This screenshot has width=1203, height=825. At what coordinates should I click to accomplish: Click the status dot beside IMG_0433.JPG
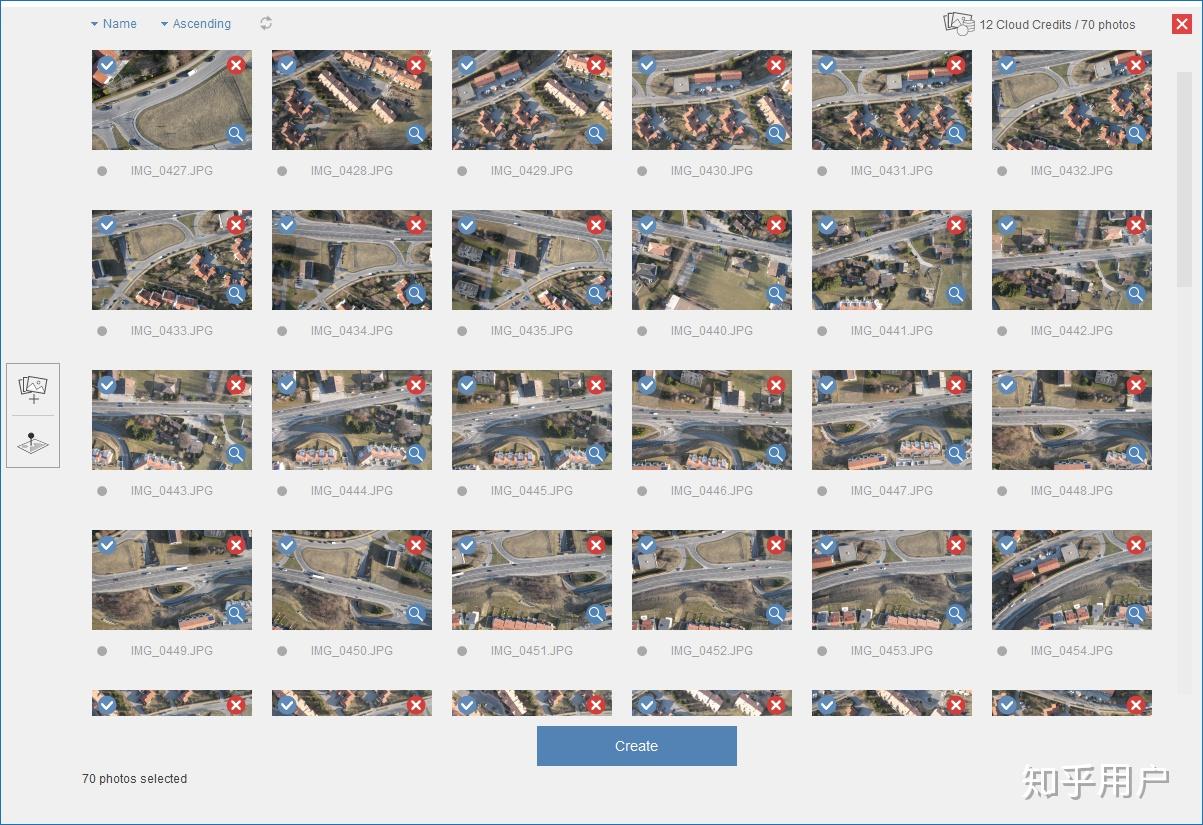point(102,330)
